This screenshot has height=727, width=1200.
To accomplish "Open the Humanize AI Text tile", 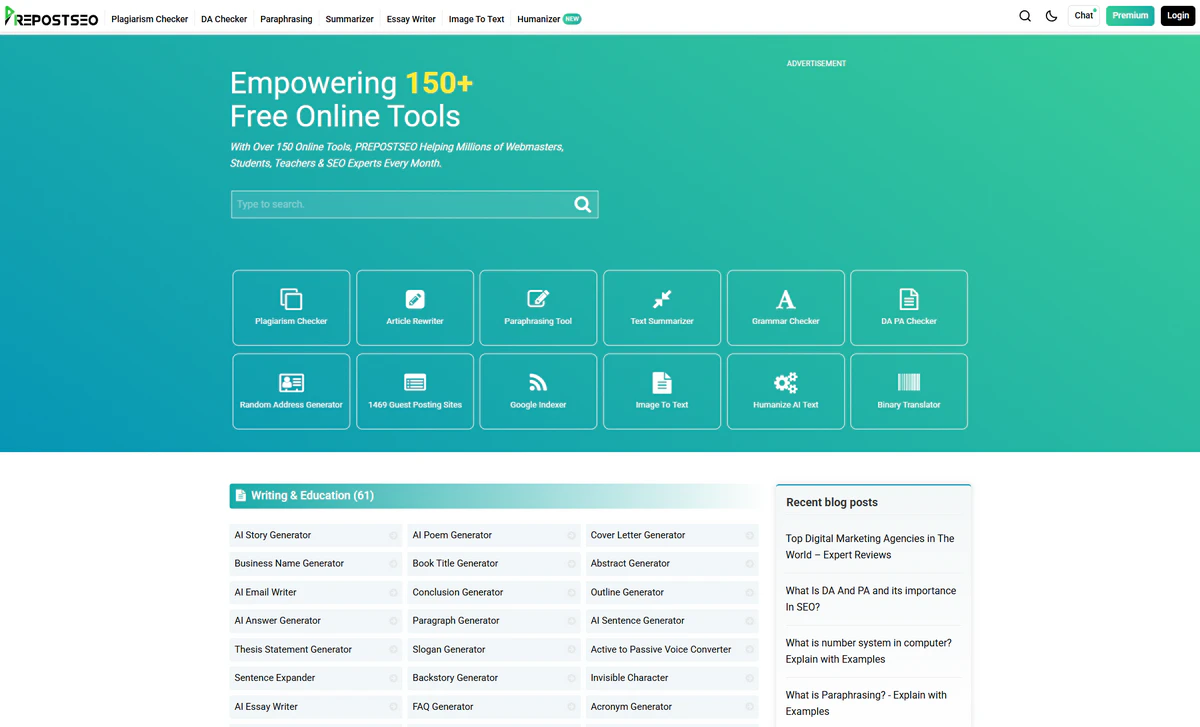I will click(x=785, y=391).
